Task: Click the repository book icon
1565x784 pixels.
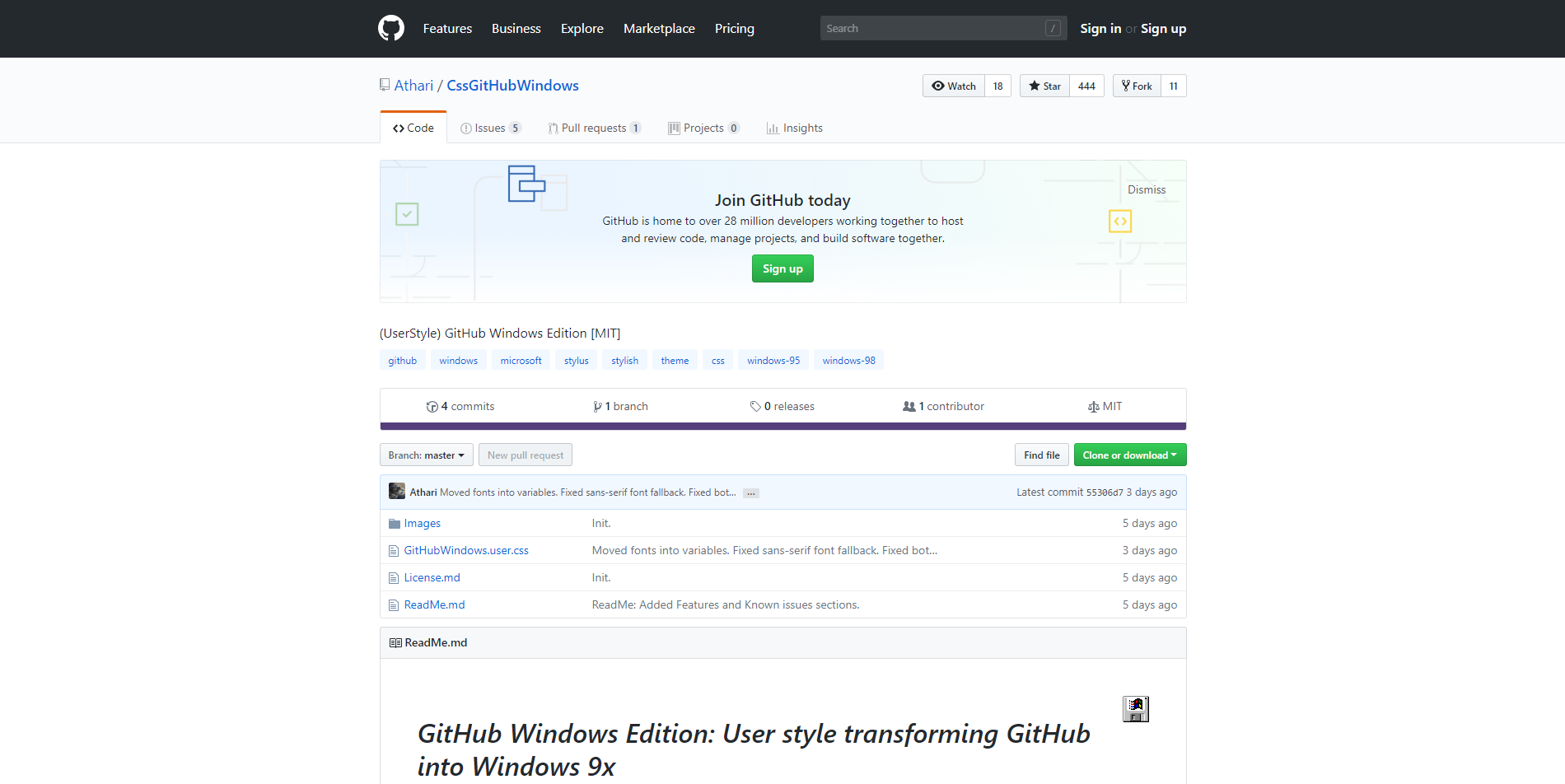Action: 385,85
